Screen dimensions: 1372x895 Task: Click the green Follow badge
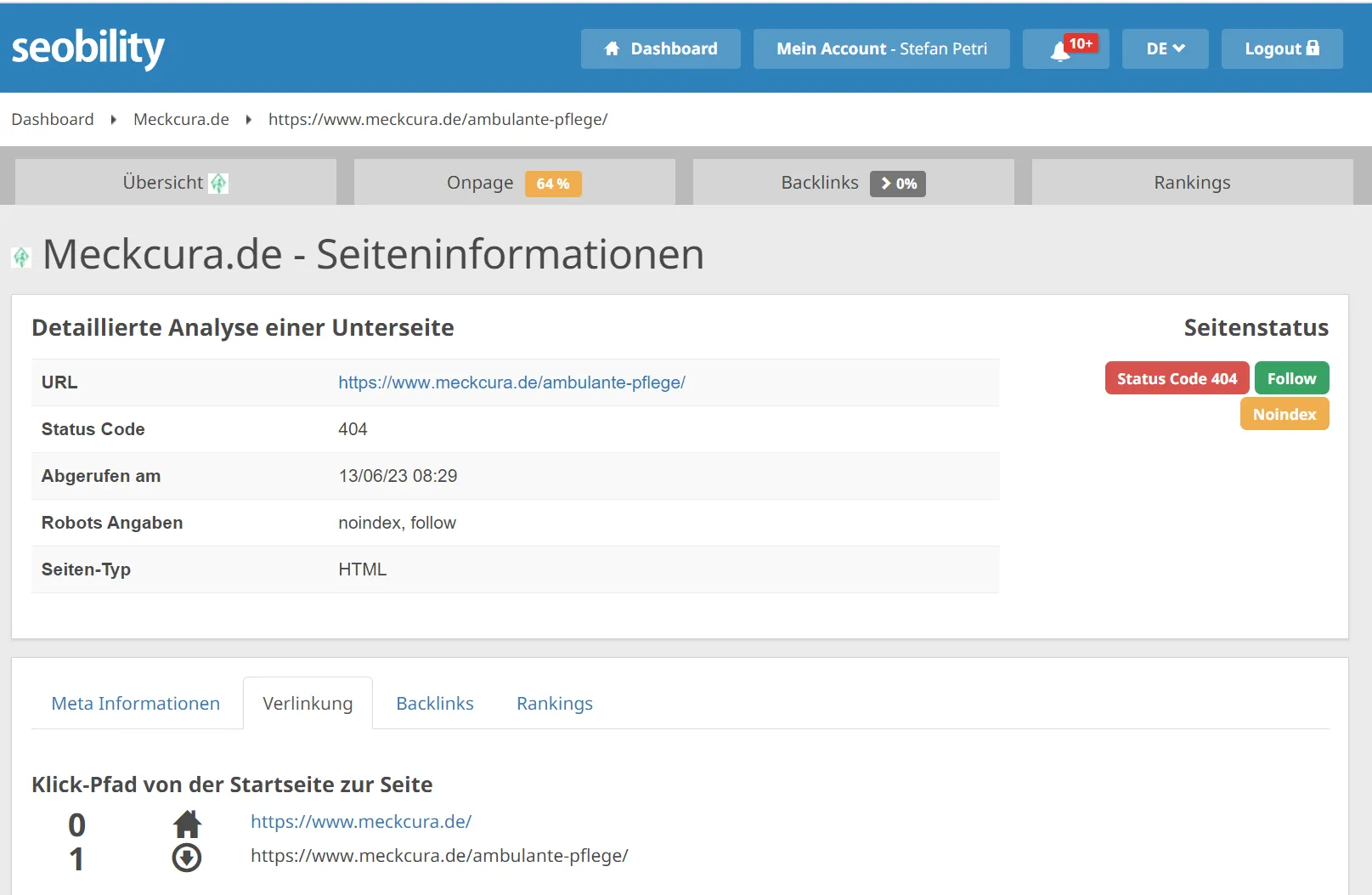(1291, 378)
